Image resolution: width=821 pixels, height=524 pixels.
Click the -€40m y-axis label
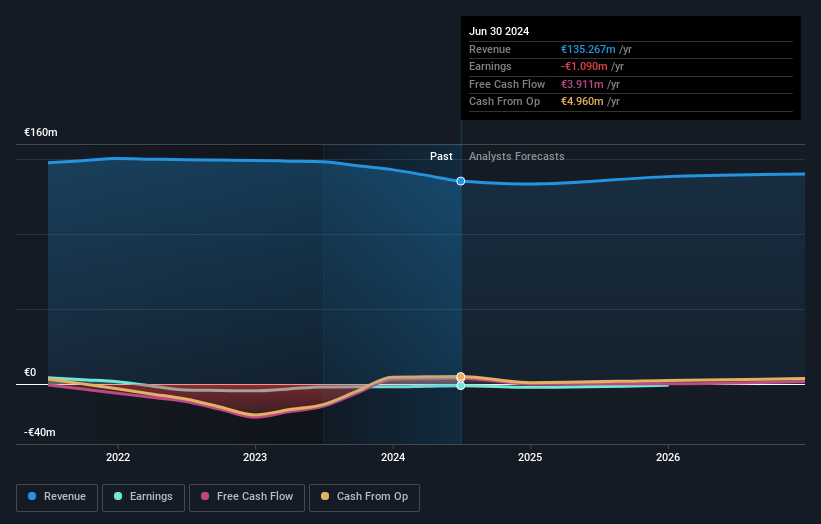coord(40,432)
